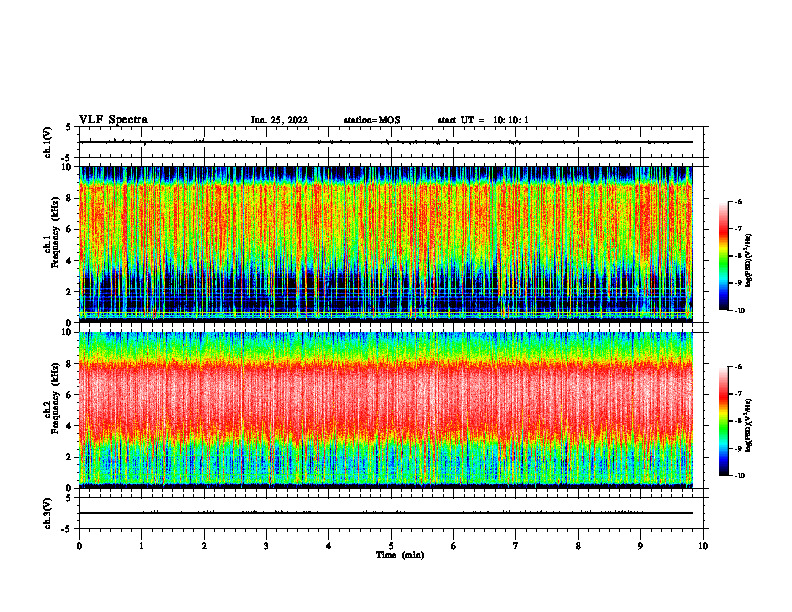Click the "8" kHz tick of ch.2 spectrogram
Image resolution: width=792 pixels, height=612 pixels.
point(70,364)
